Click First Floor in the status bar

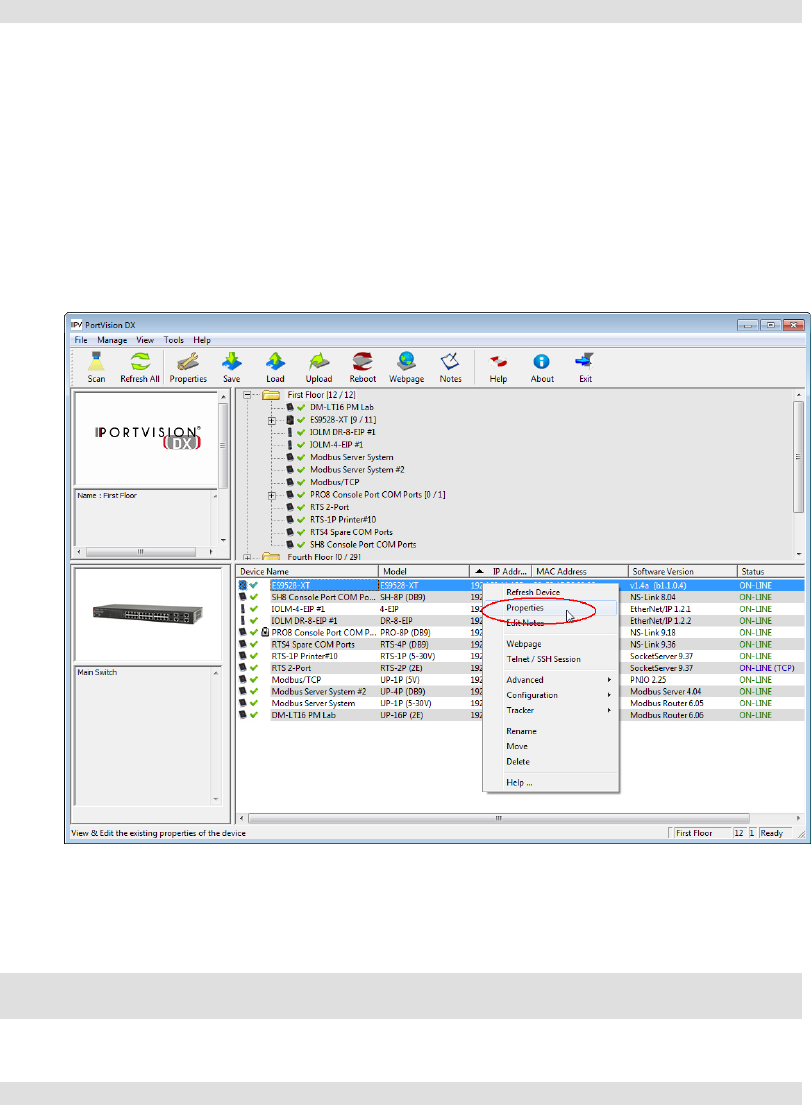(x=694, y=833)
